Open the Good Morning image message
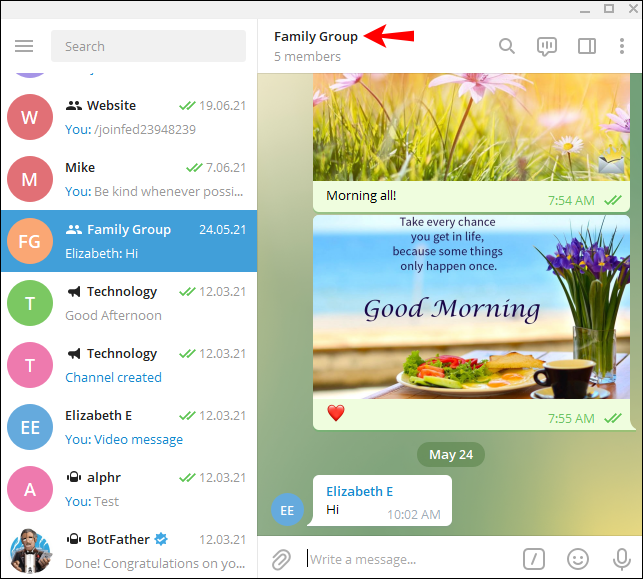Viewport: 643px width, 579px height. [471, 307]
